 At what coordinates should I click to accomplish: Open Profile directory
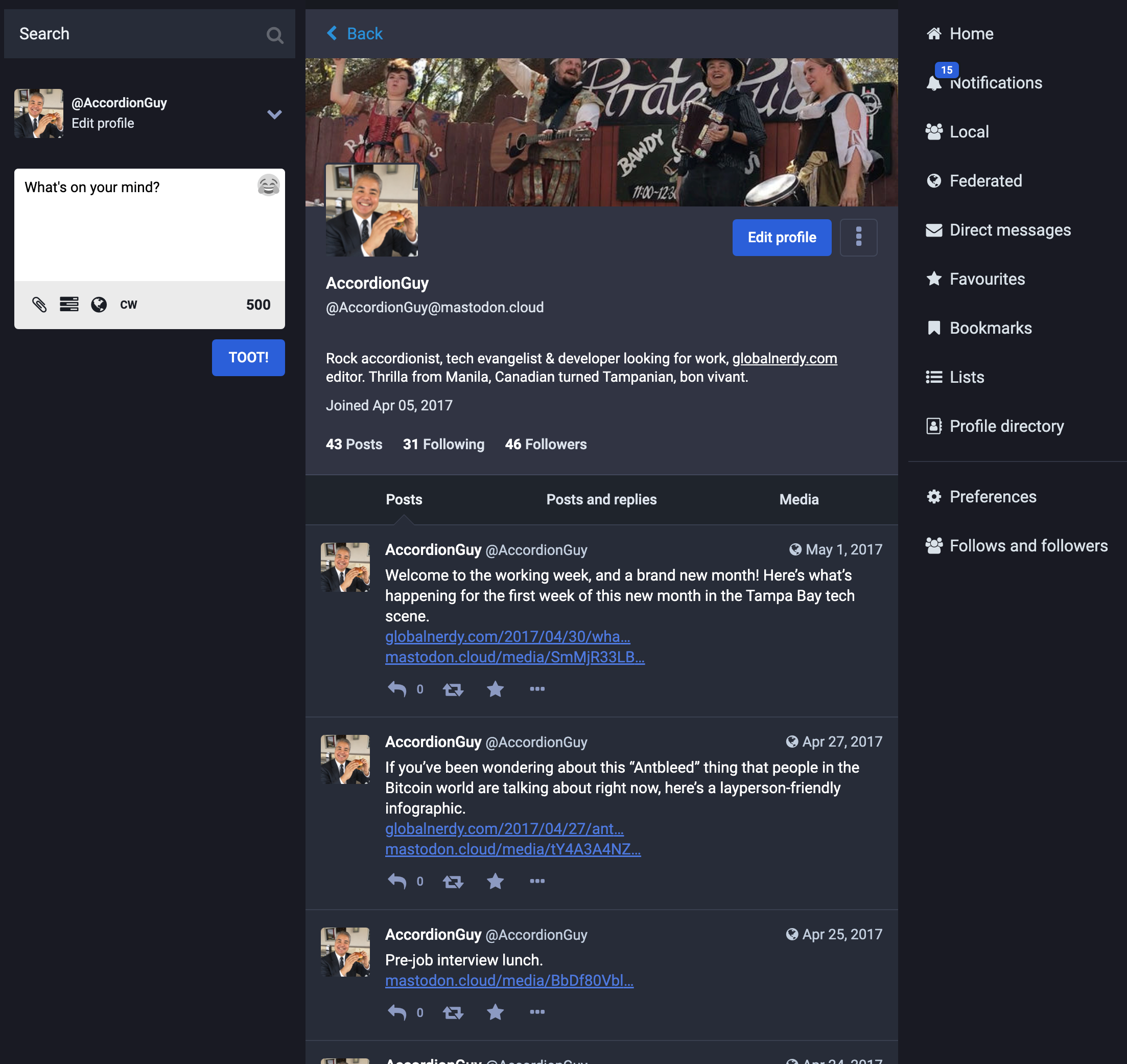(x=994, y=426)
